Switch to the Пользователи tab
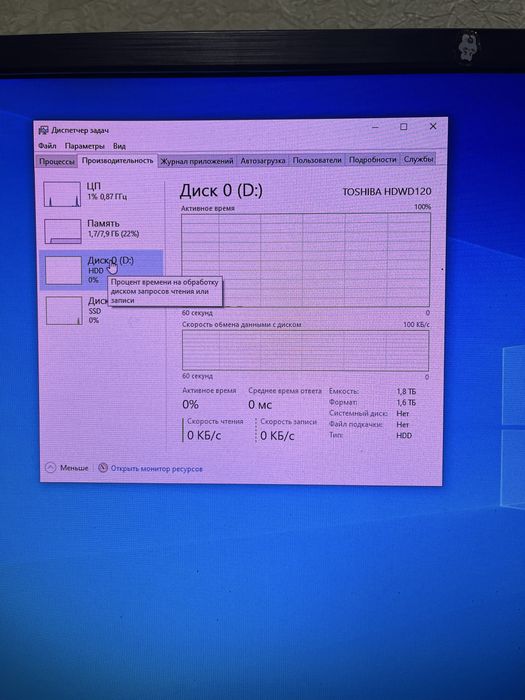525x700 pixels. pyautogui.click(x=317, y=160)
